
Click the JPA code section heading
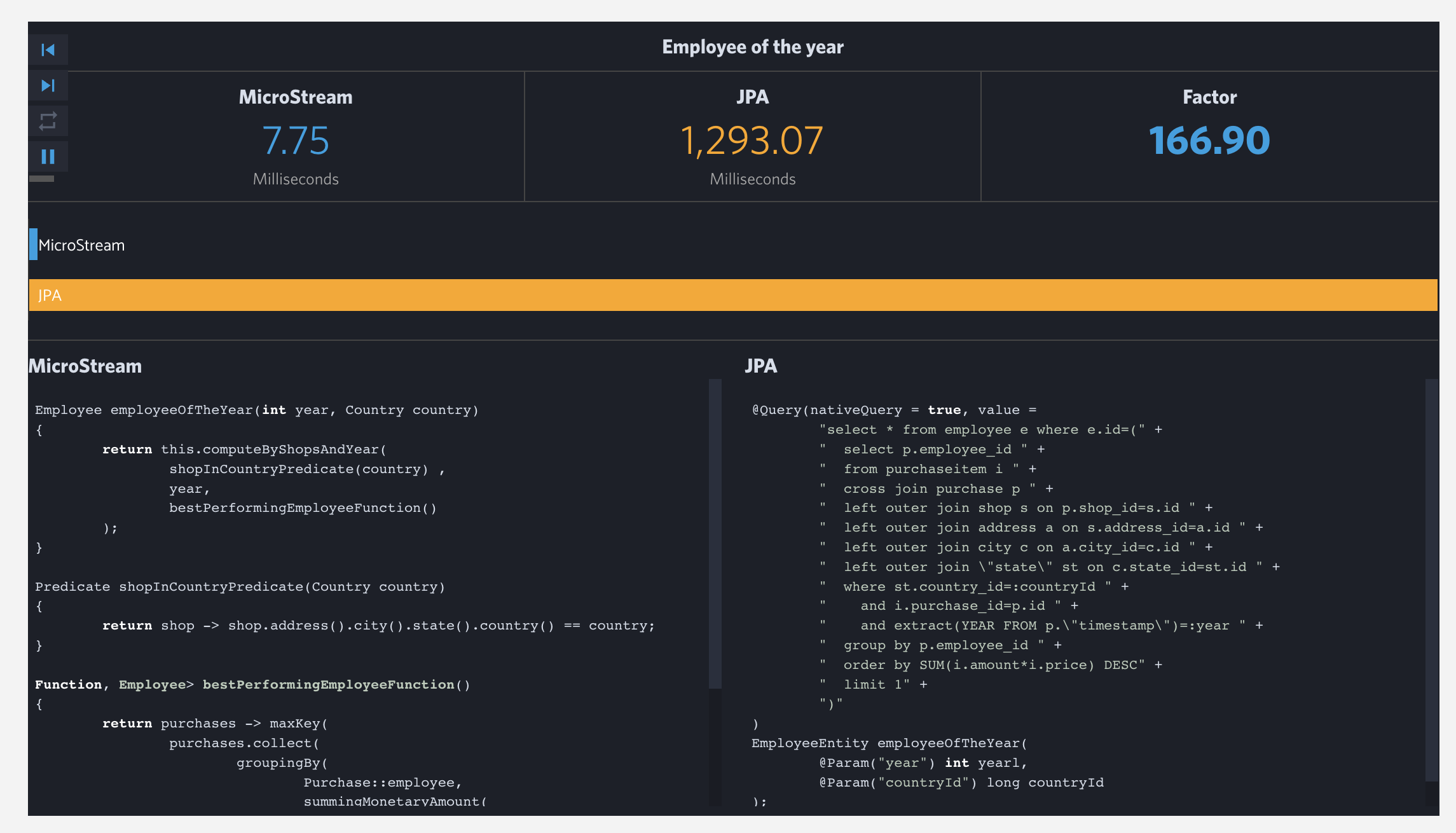pos(761,366)
